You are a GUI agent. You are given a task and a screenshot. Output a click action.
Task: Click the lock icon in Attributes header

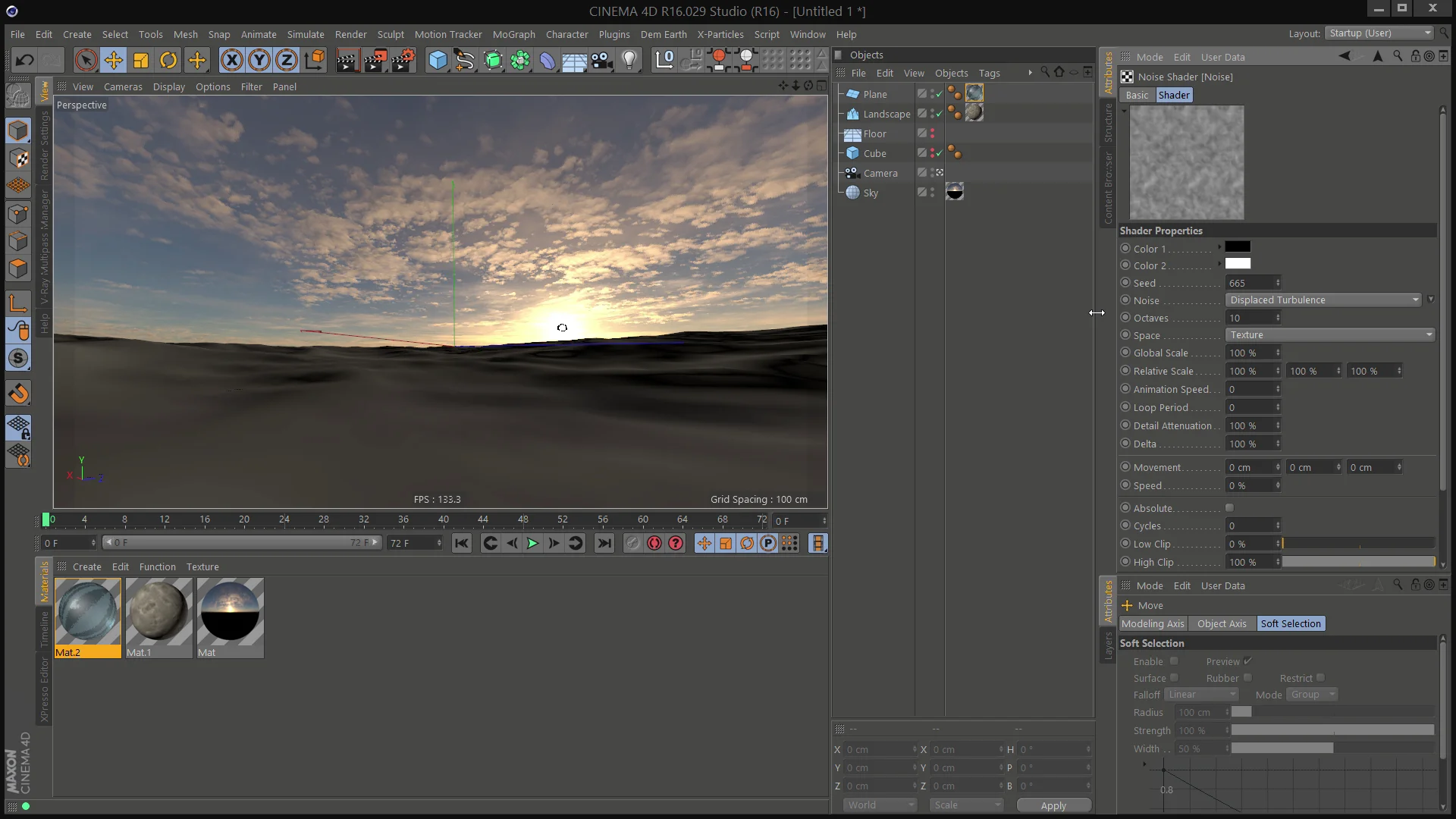click(1415, 56)
